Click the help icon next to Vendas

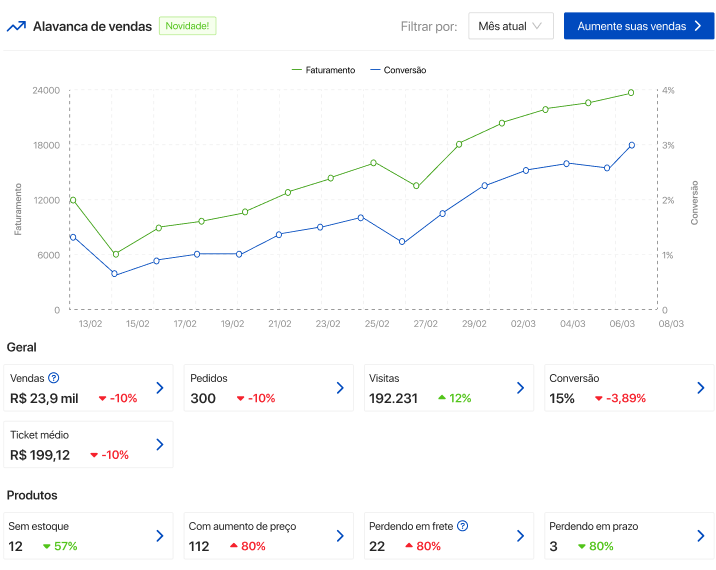coord(54,378)
